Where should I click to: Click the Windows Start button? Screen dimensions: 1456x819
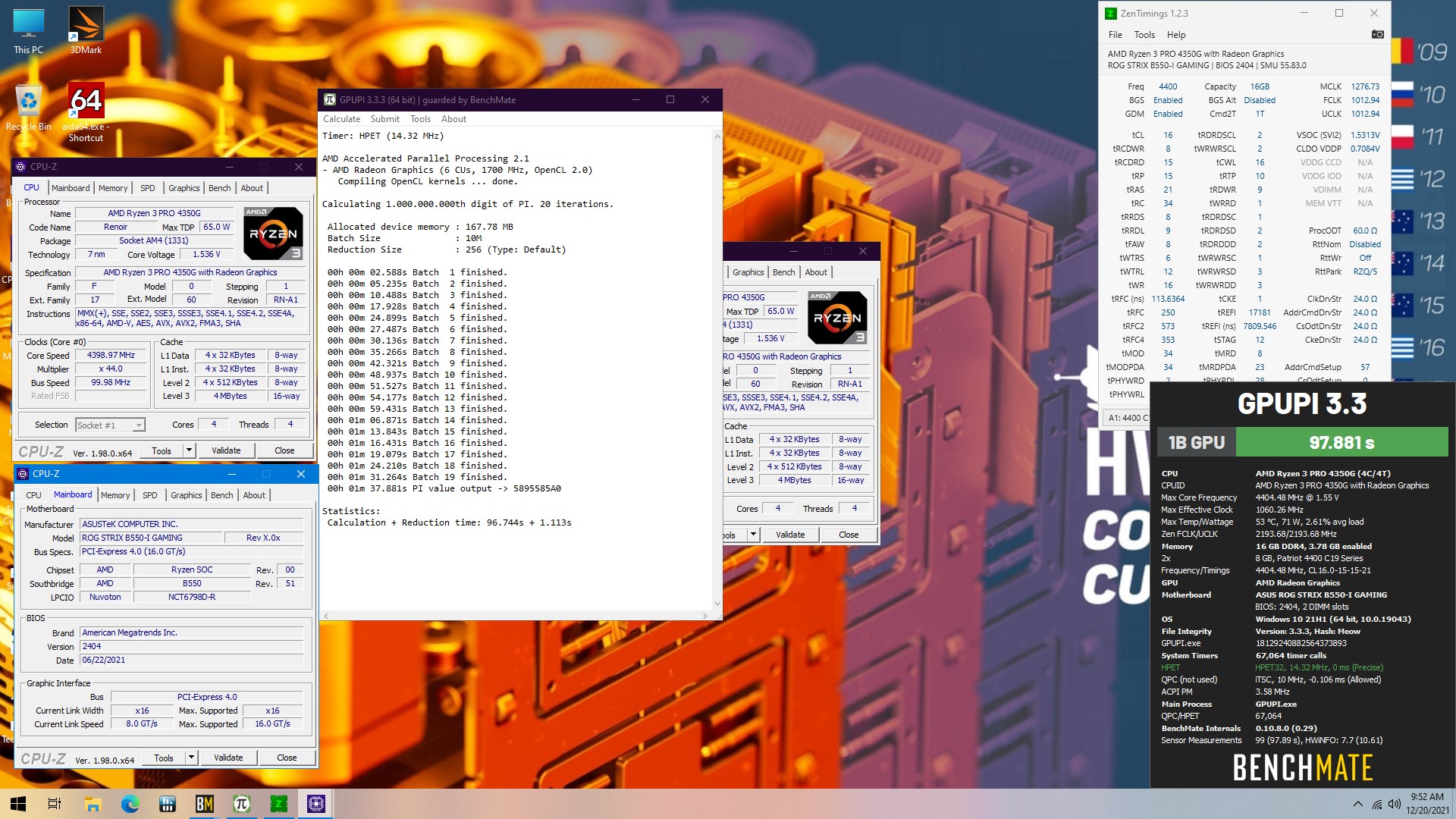(x=18, y=804)
